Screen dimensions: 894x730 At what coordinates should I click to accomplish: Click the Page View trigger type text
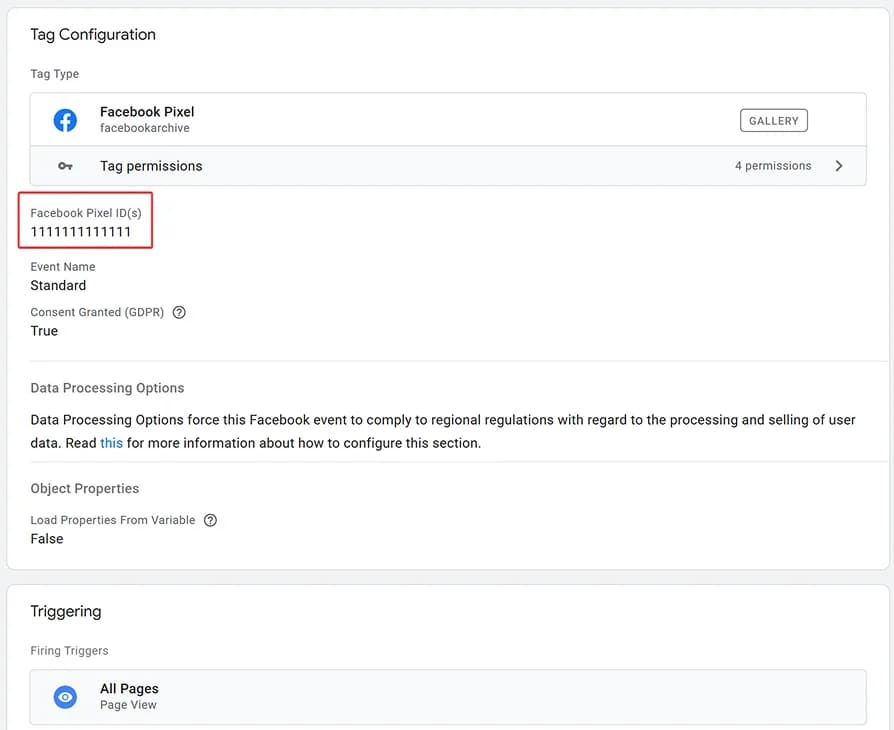pyautogui.click(x=128, y=705)
